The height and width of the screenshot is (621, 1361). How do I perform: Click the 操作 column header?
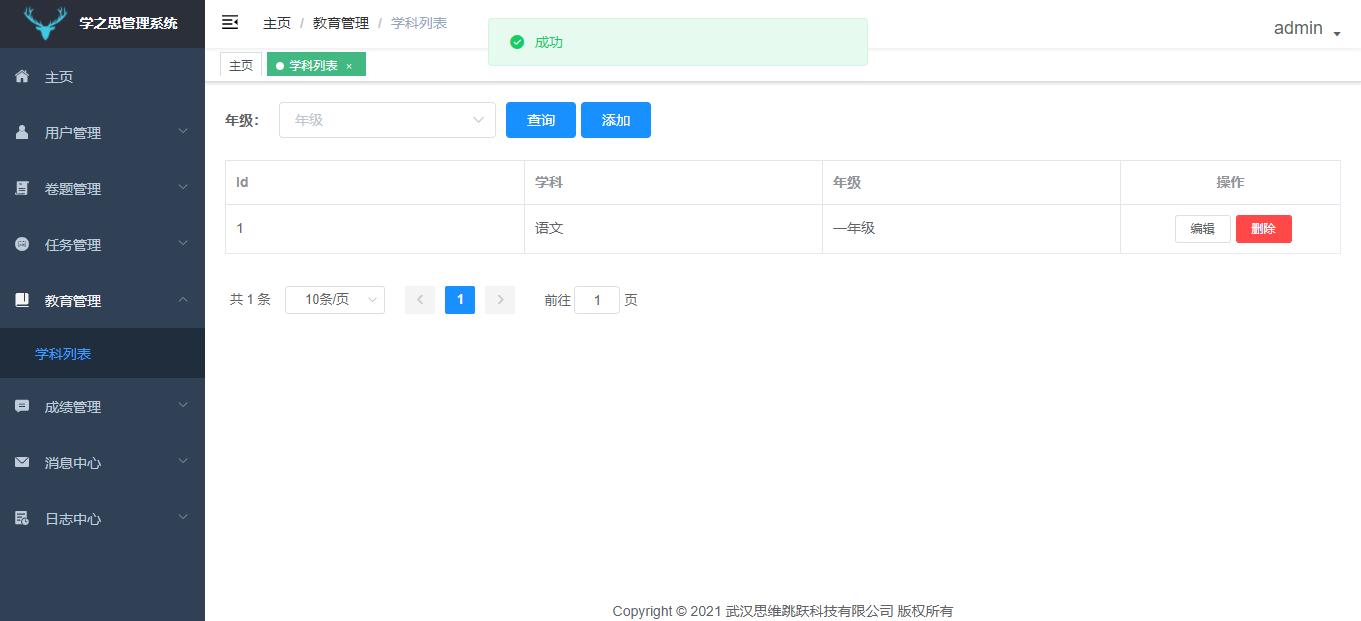[x=1230, y=183]
